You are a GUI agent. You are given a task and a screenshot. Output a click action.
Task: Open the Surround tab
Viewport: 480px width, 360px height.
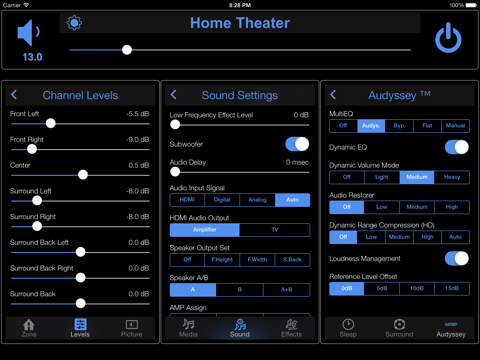[x=399, y=328]
